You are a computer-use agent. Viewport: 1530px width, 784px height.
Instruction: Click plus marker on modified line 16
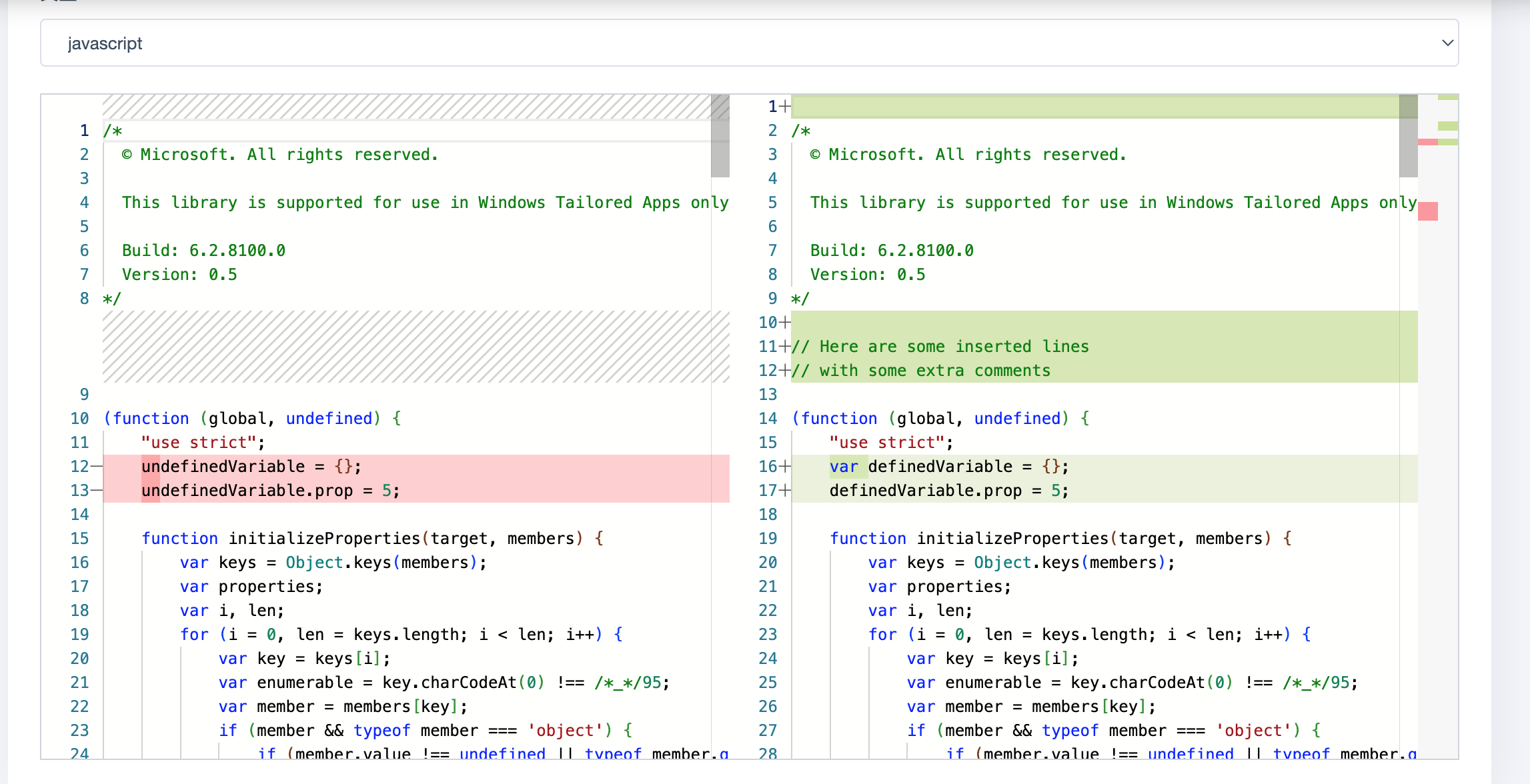(x=785, y=467)
